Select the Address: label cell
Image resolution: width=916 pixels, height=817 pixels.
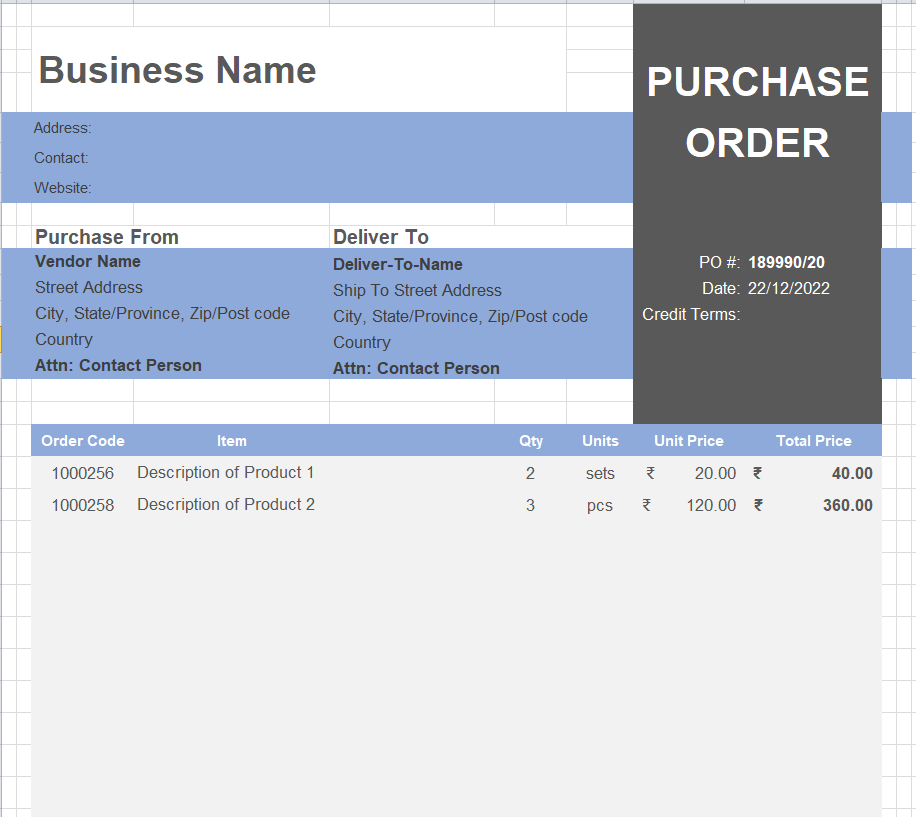coord(63,128)
